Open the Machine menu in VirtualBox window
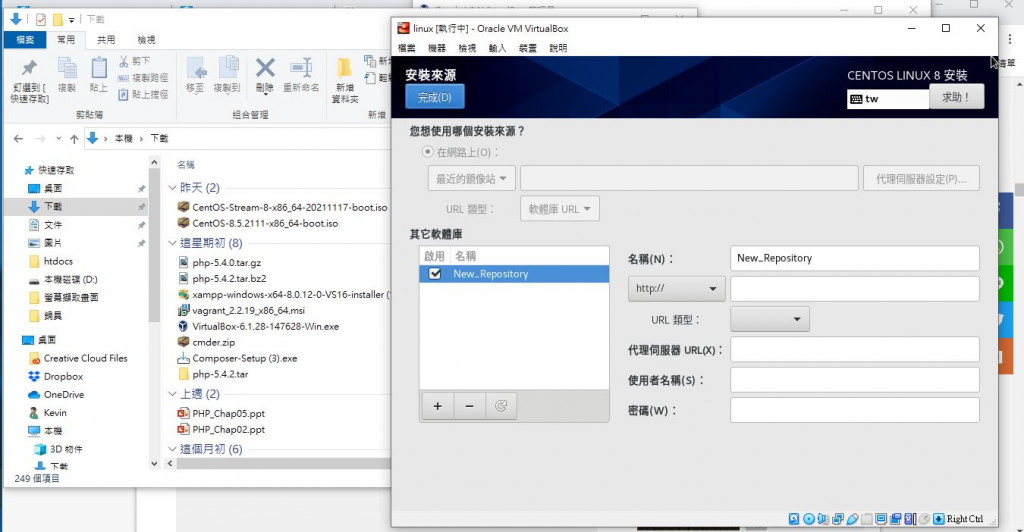This screenshot has height=532, width=1024. [437, 48]
